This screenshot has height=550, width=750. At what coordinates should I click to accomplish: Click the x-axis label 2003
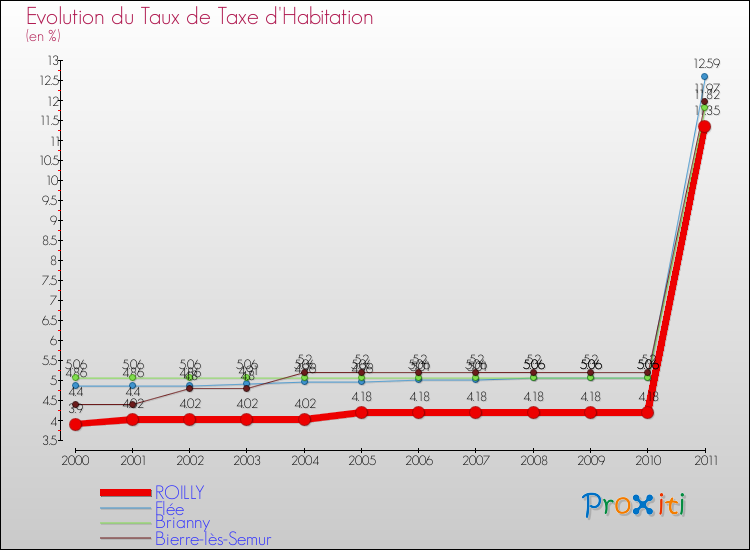point(246,460)
